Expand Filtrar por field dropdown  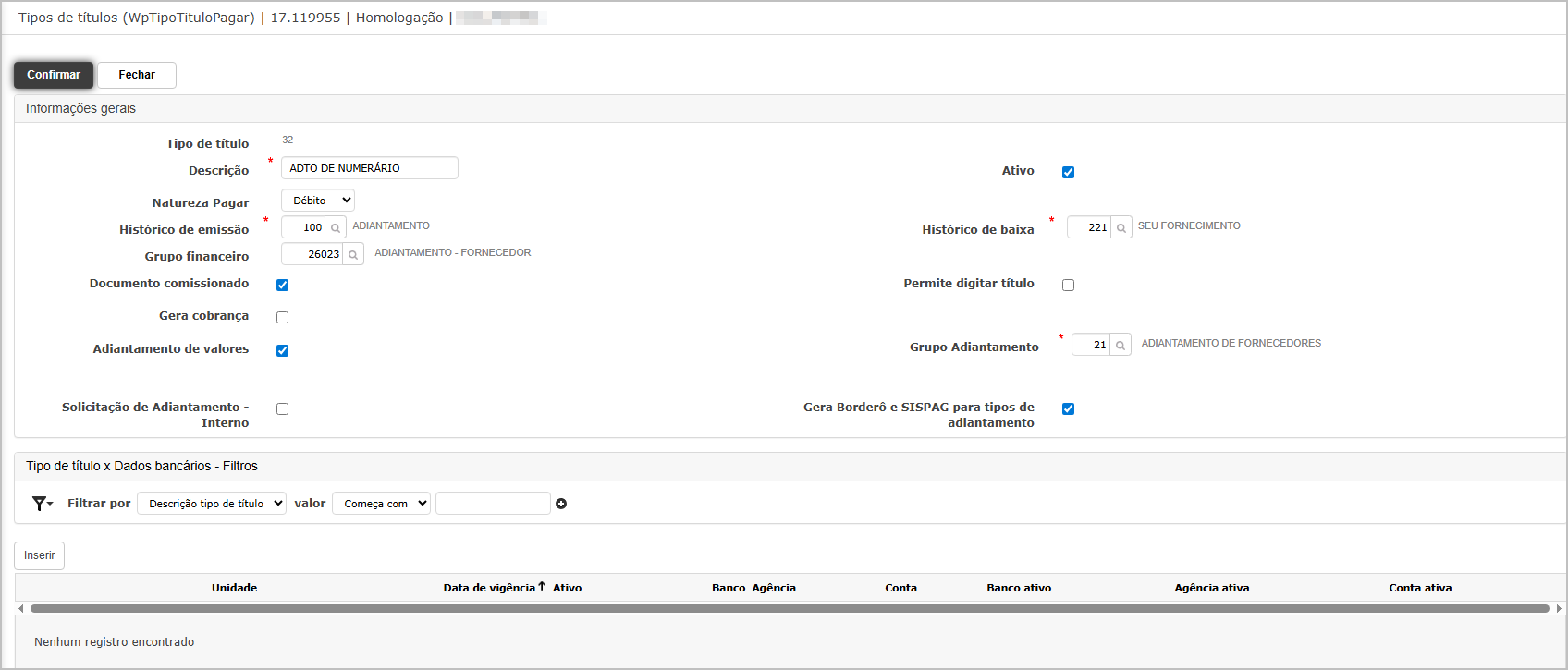coord(211,504)
